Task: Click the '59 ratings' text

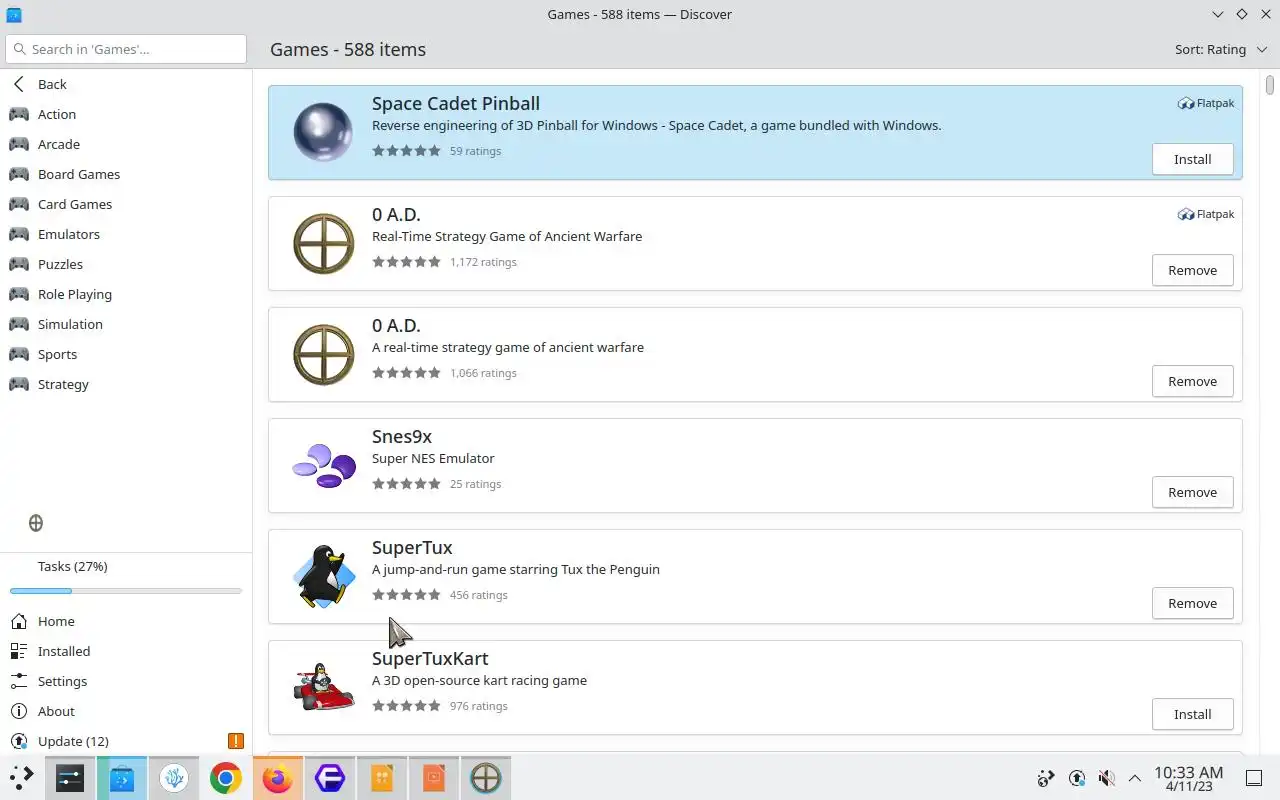Action: pyautogui.click(x=475, y=151)
